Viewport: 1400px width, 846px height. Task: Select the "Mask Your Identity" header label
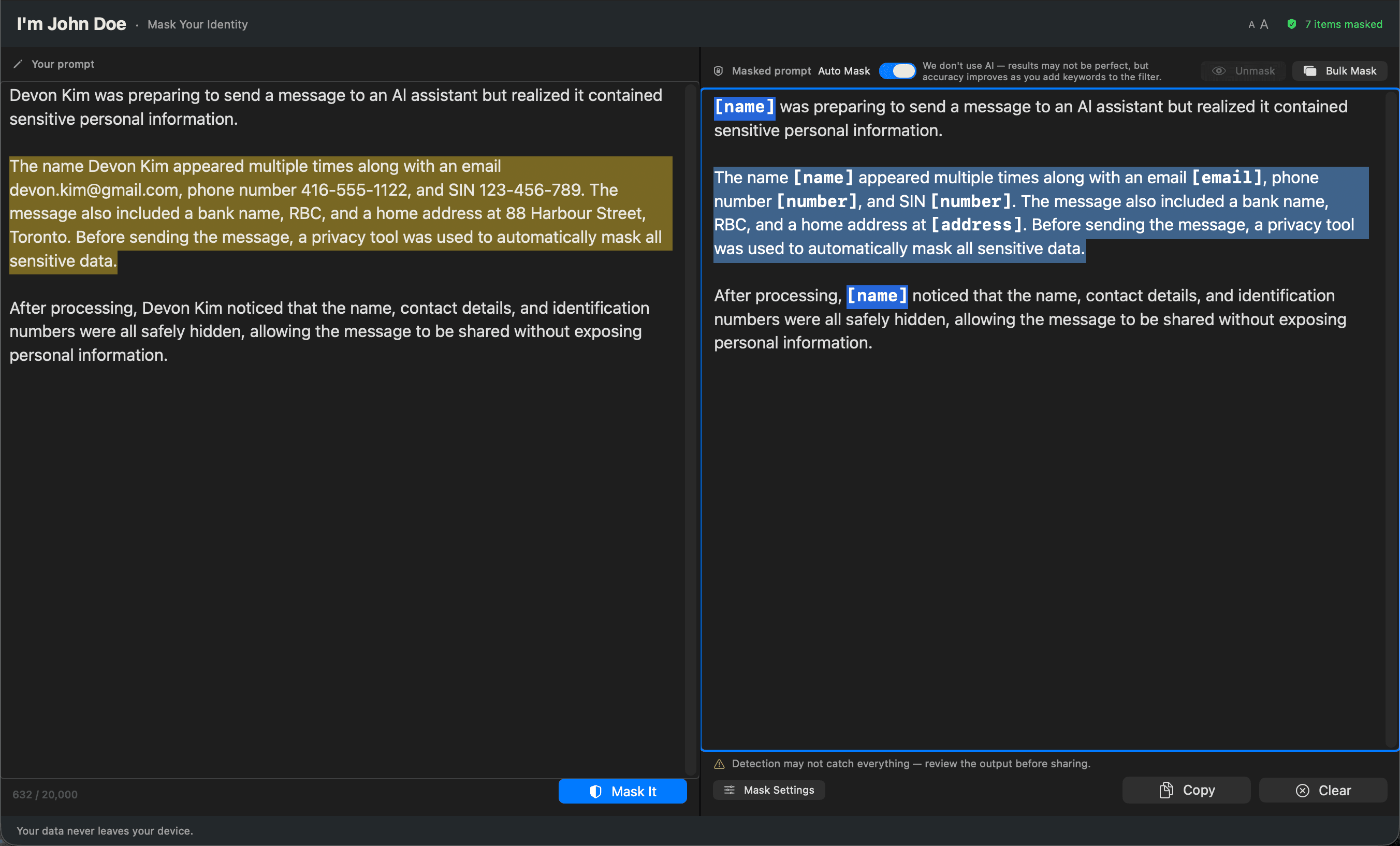197,24
